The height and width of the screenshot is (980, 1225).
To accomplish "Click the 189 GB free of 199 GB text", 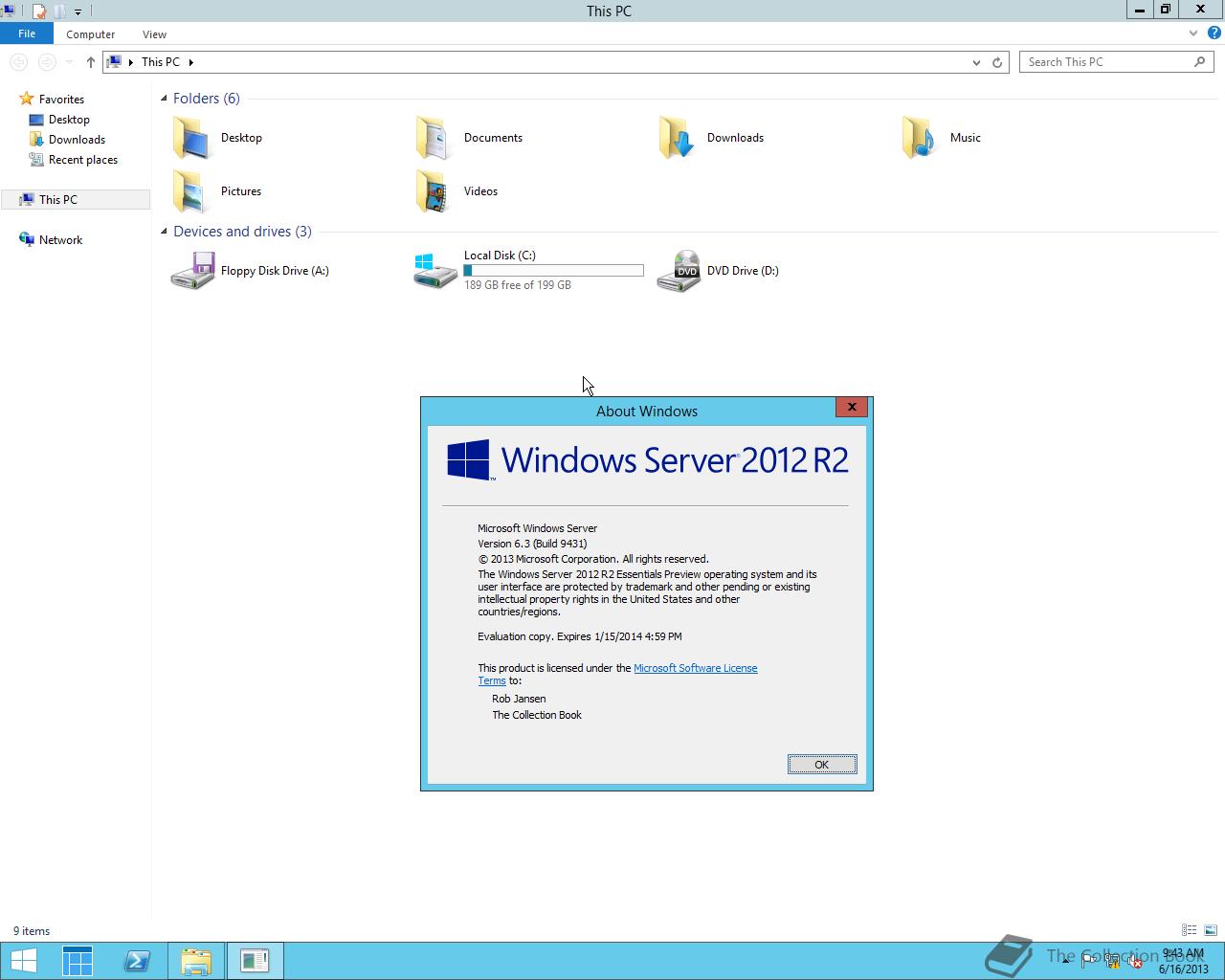I will click(518, 285).
